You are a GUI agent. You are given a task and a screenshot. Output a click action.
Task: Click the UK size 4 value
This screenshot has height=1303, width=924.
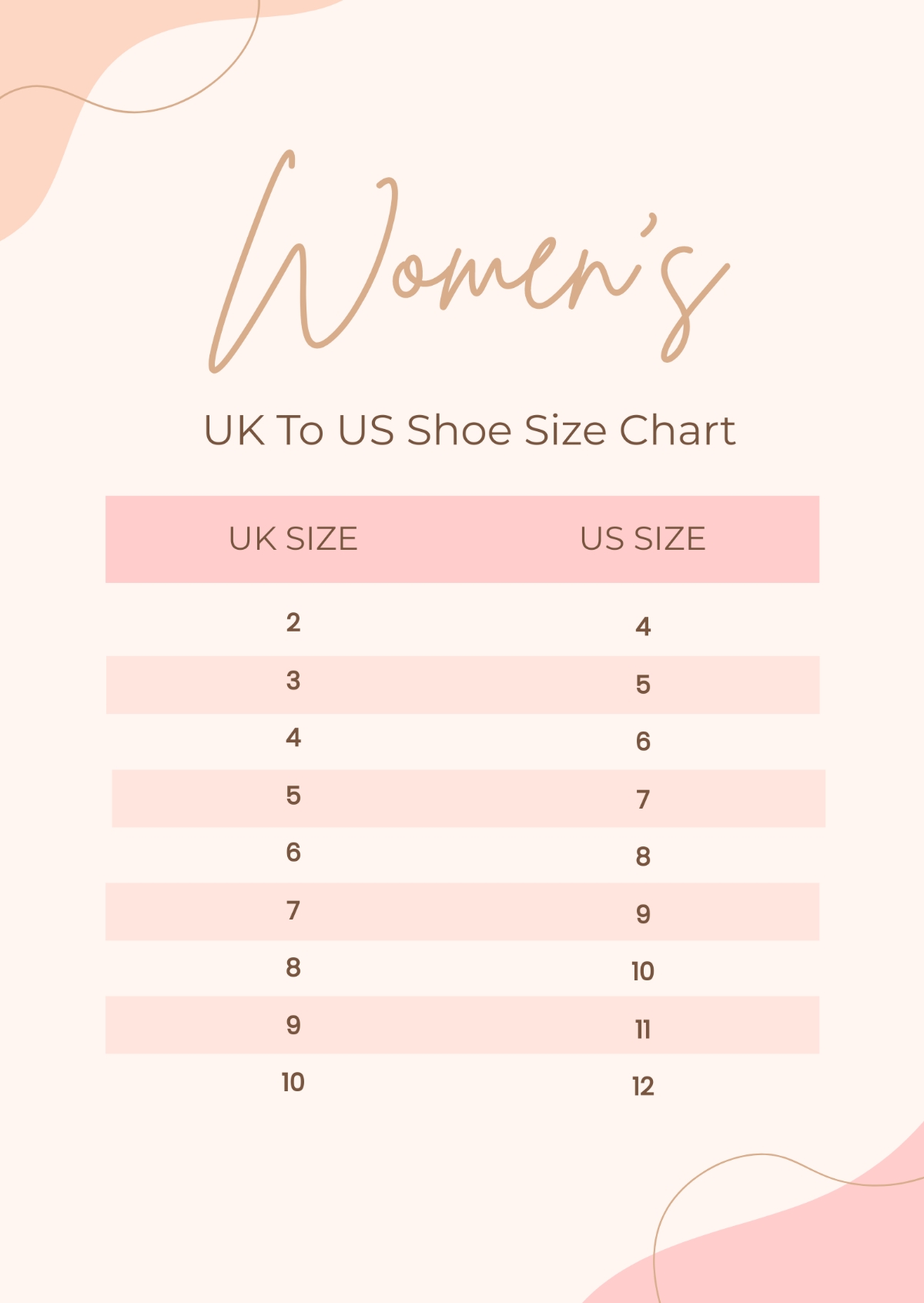click(x=293, y=738)
